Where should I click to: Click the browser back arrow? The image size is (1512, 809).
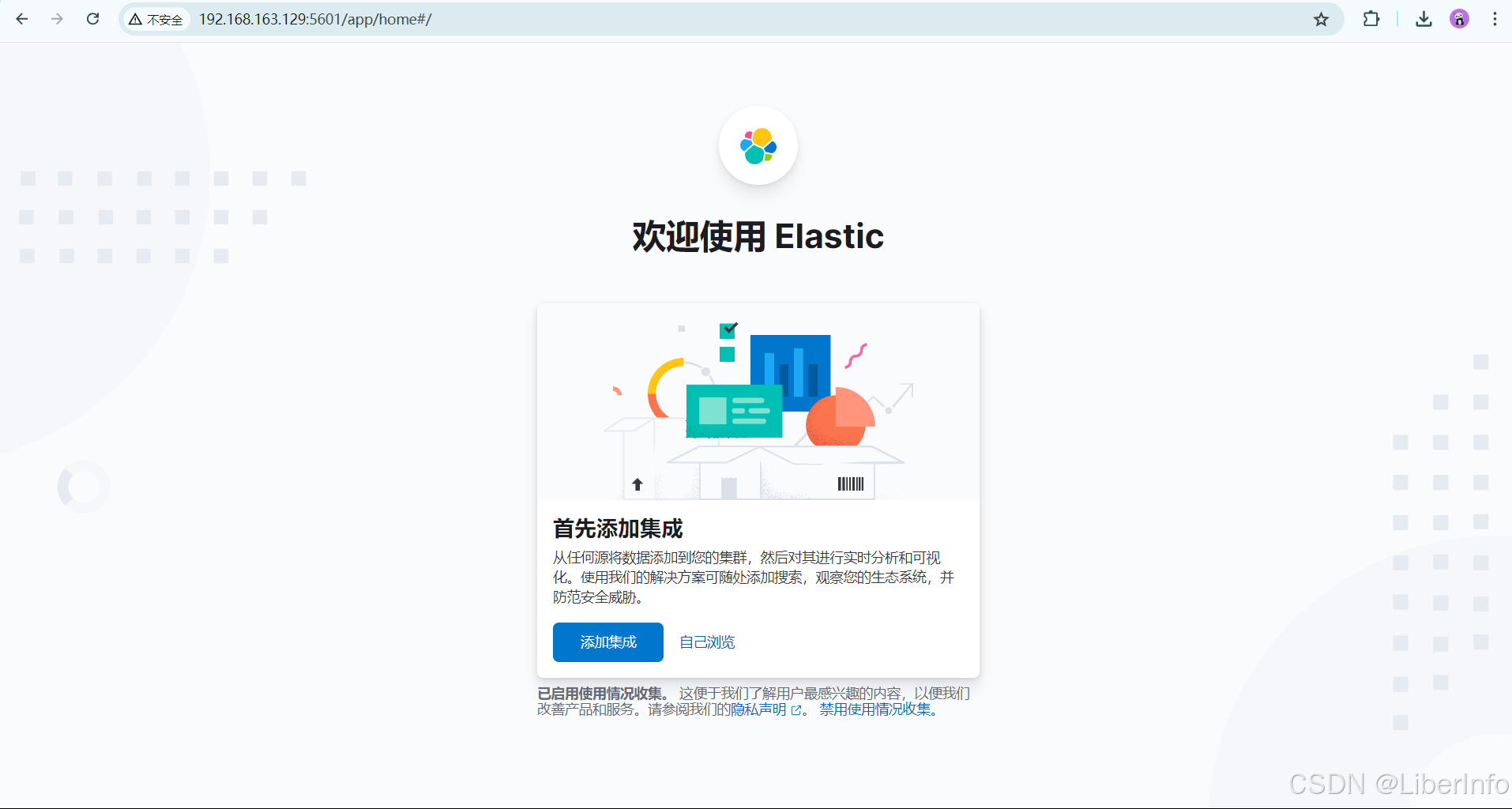click(x=22, y=19)
